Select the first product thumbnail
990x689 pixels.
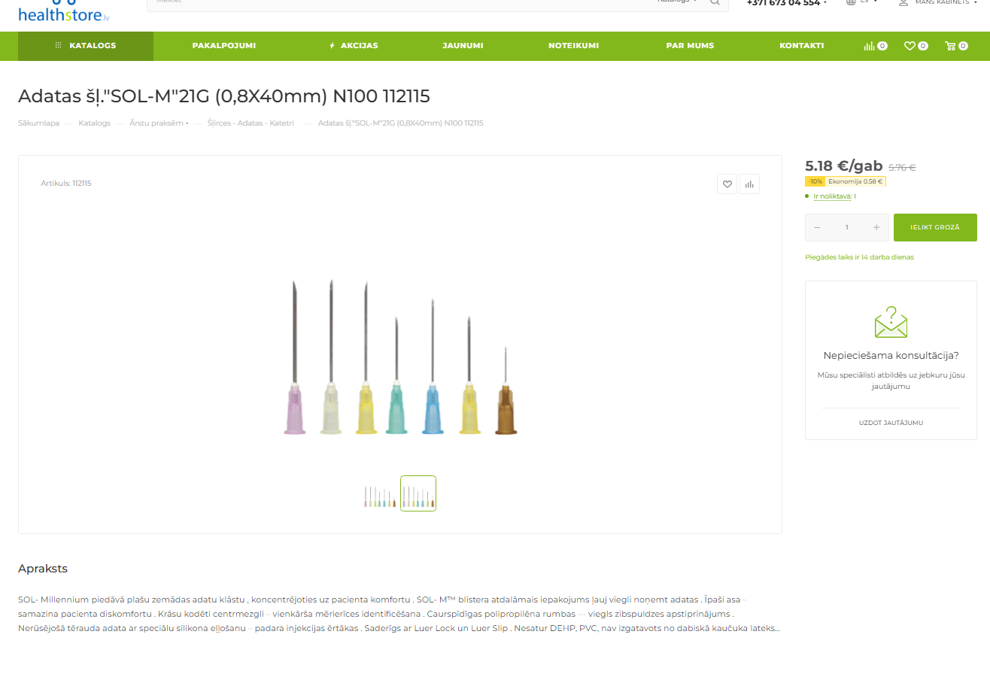[x=380, y=494]
